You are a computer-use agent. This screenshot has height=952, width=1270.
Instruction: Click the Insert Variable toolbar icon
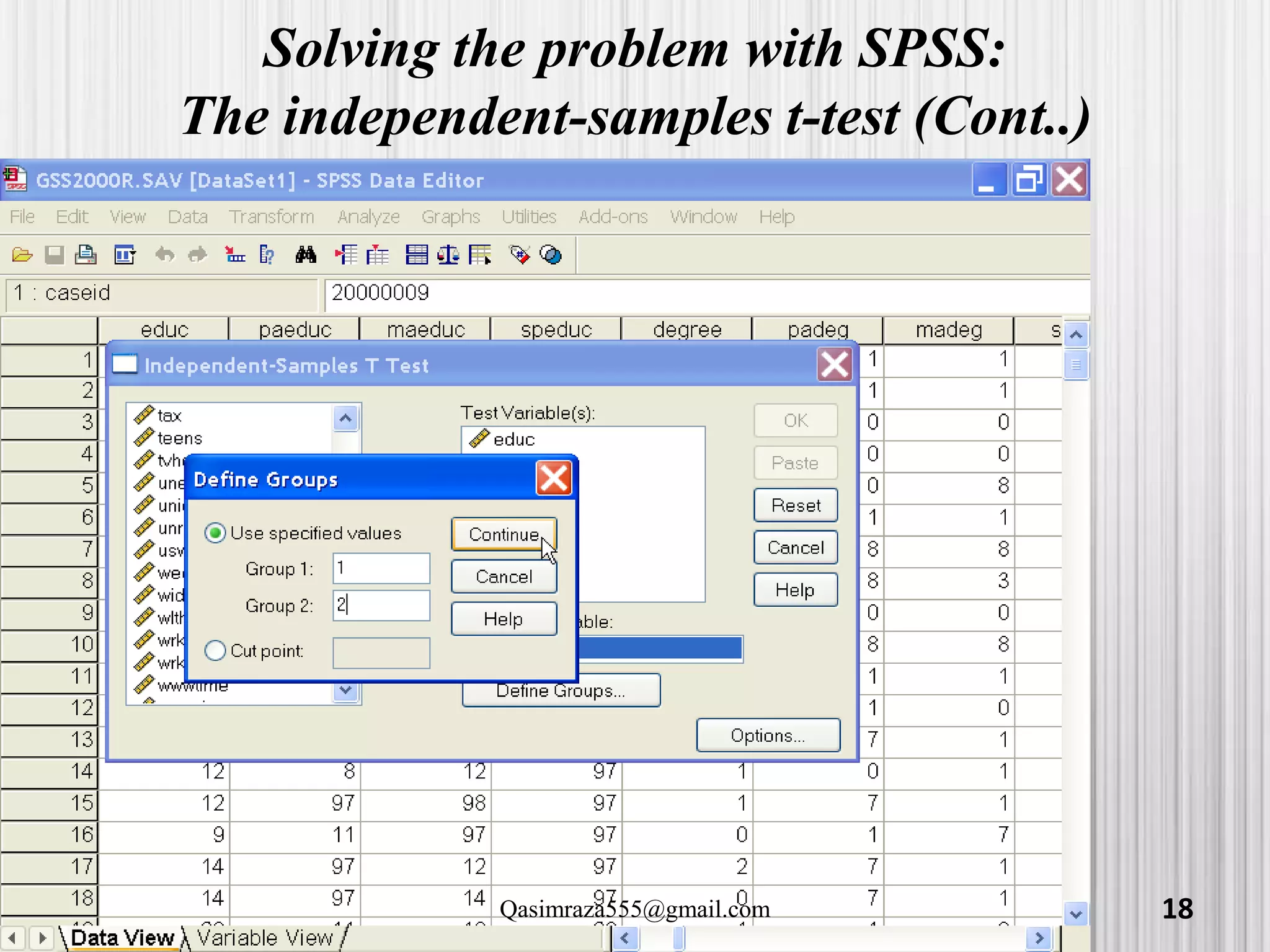pos(378,255)
